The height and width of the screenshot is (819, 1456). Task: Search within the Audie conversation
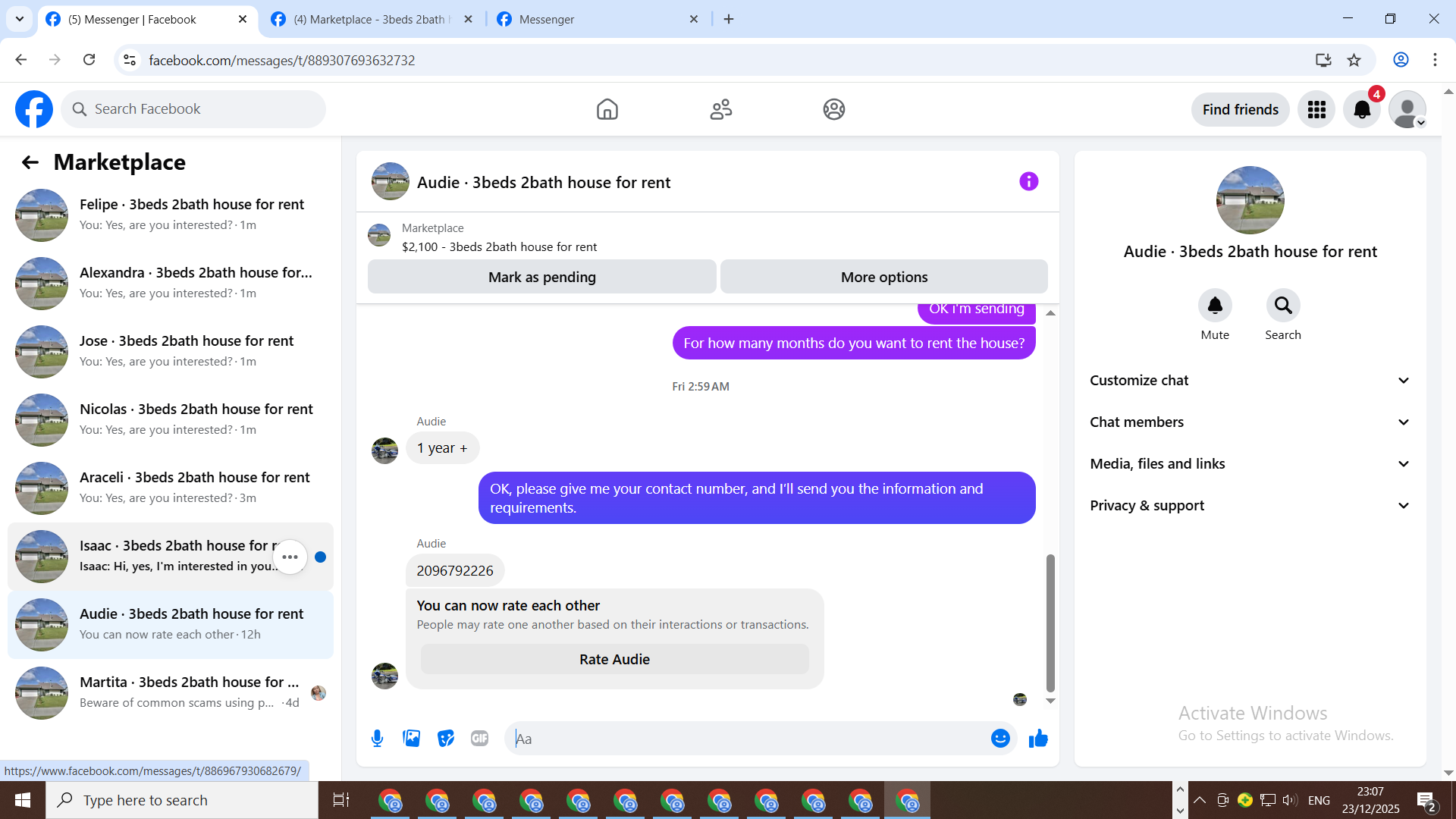[1282, 306]
